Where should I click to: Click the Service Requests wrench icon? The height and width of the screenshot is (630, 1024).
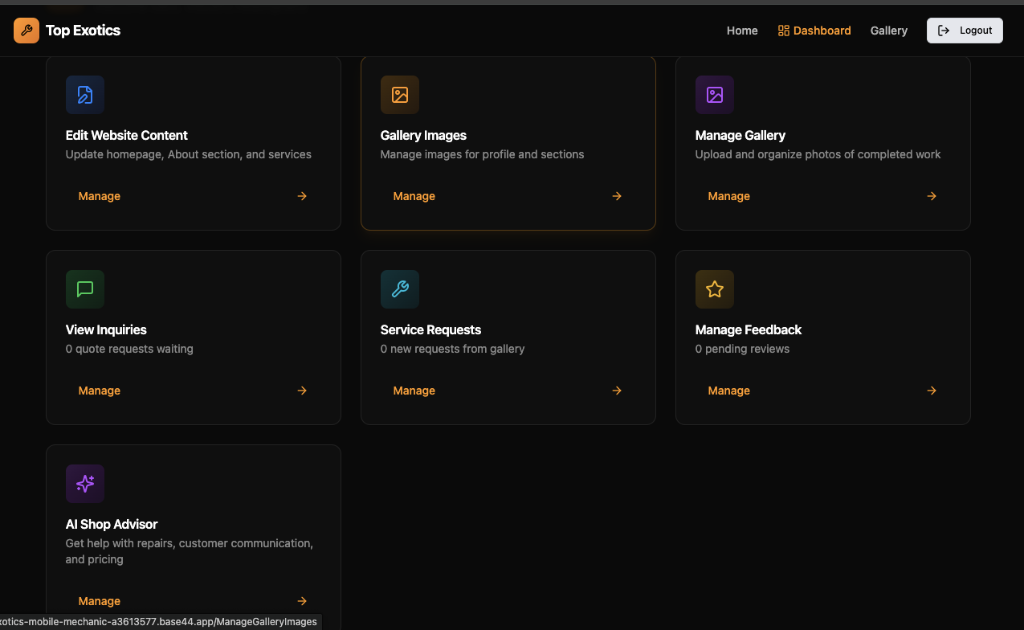pos(400,289)
